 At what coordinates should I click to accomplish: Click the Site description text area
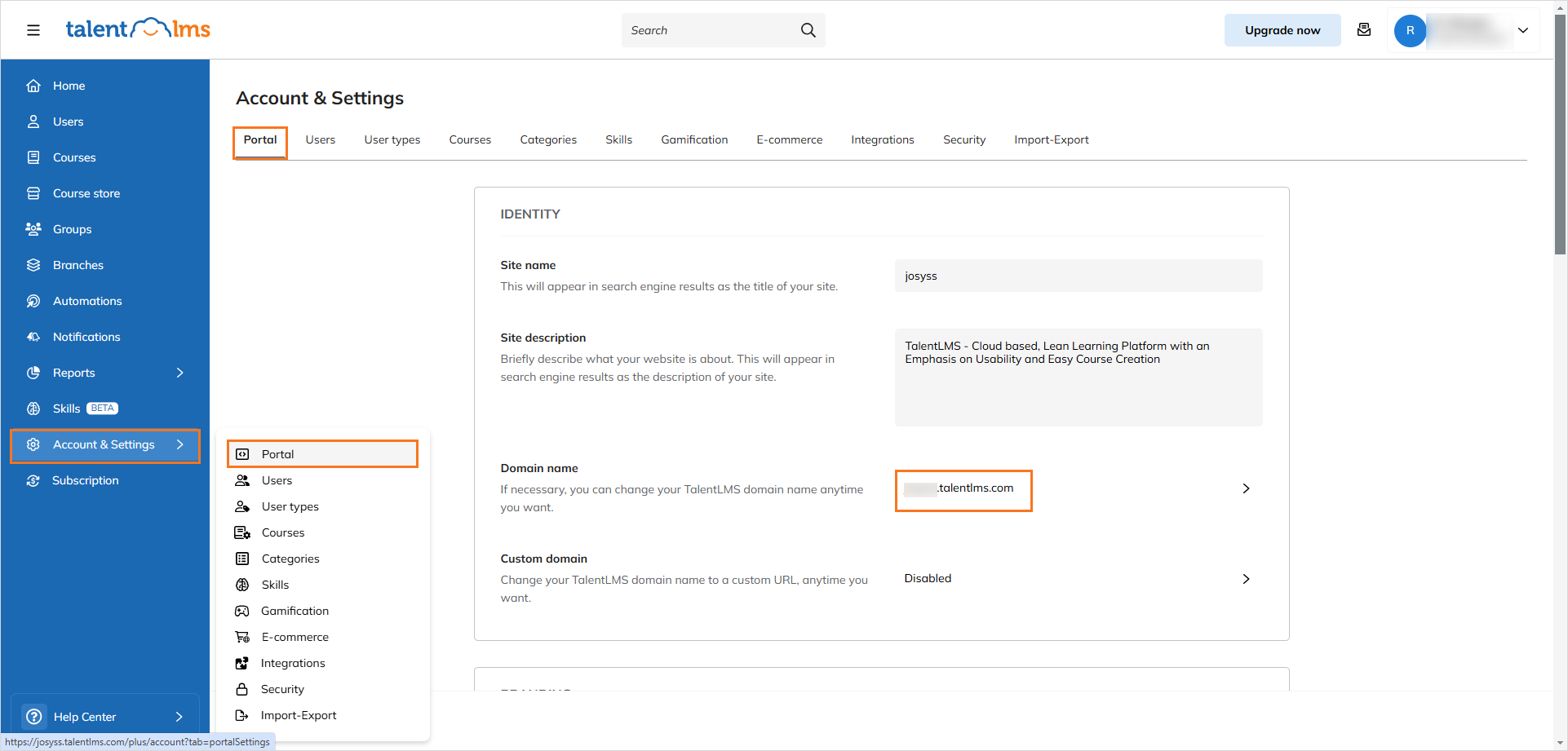1079,378
